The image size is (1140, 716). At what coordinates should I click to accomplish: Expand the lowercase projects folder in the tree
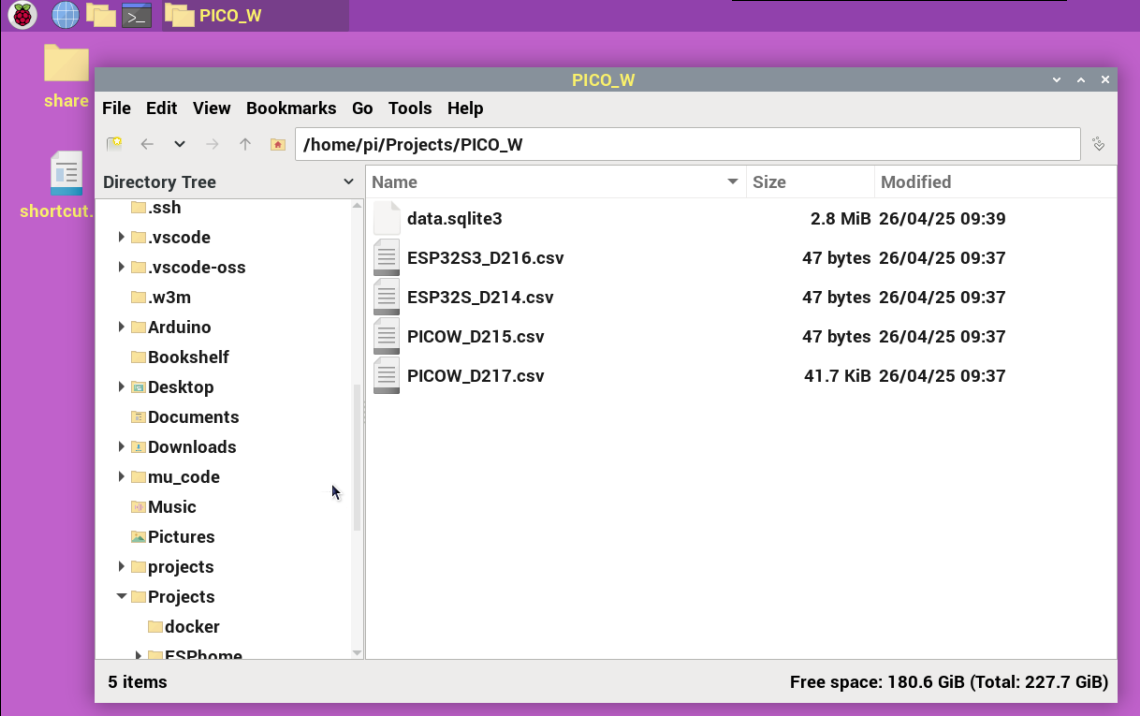click(121, 566)
